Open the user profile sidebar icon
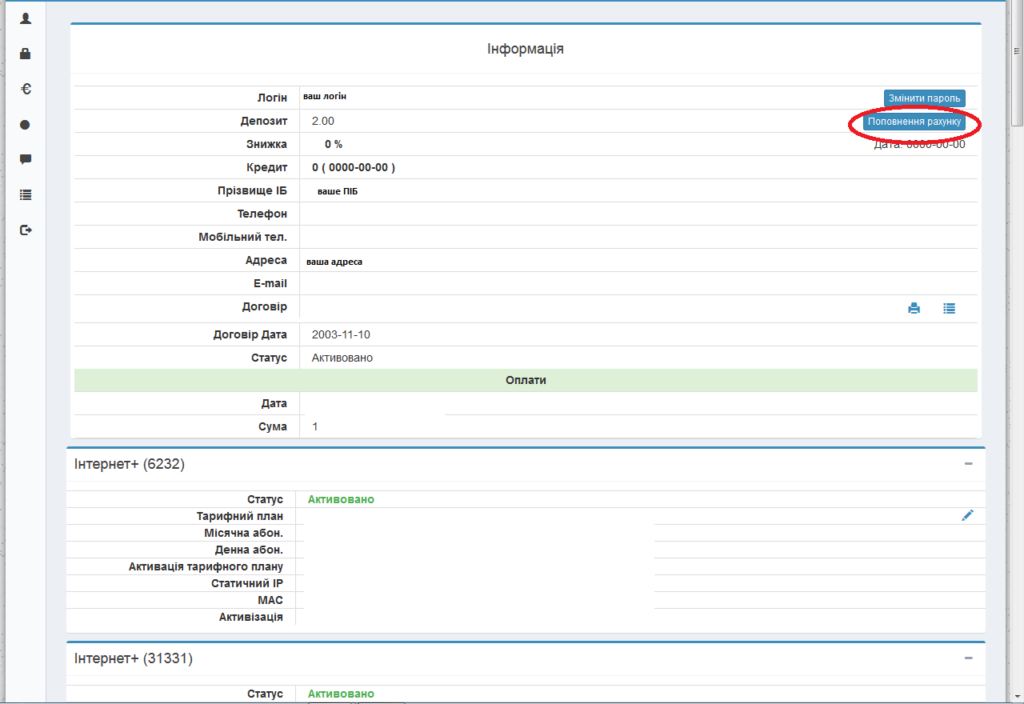Image resolution: width=1024 pixels, height=704 pixels. tap(26, 18)
